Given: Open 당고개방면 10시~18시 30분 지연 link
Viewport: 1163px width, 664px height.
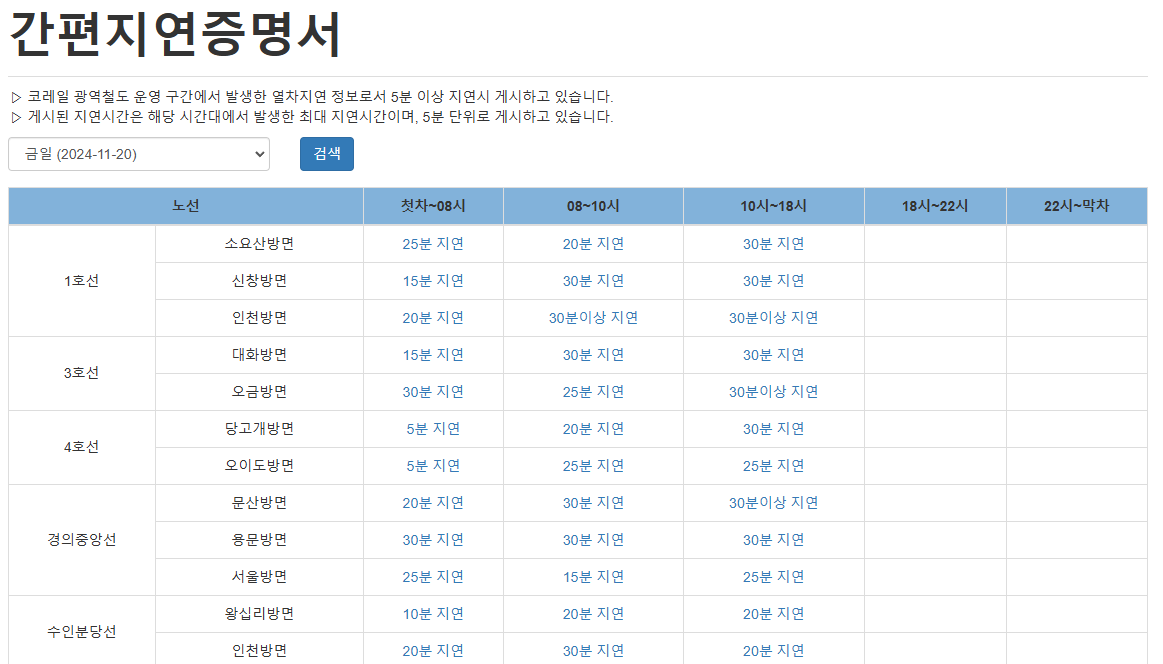Looking at the screenshot, I should [x=774, y=429].
